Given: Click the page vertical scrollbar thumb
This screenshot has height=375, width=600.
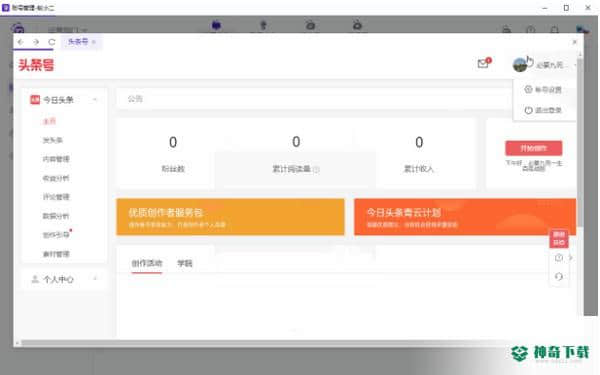Looking at the screenshot, I should (580, 142).
